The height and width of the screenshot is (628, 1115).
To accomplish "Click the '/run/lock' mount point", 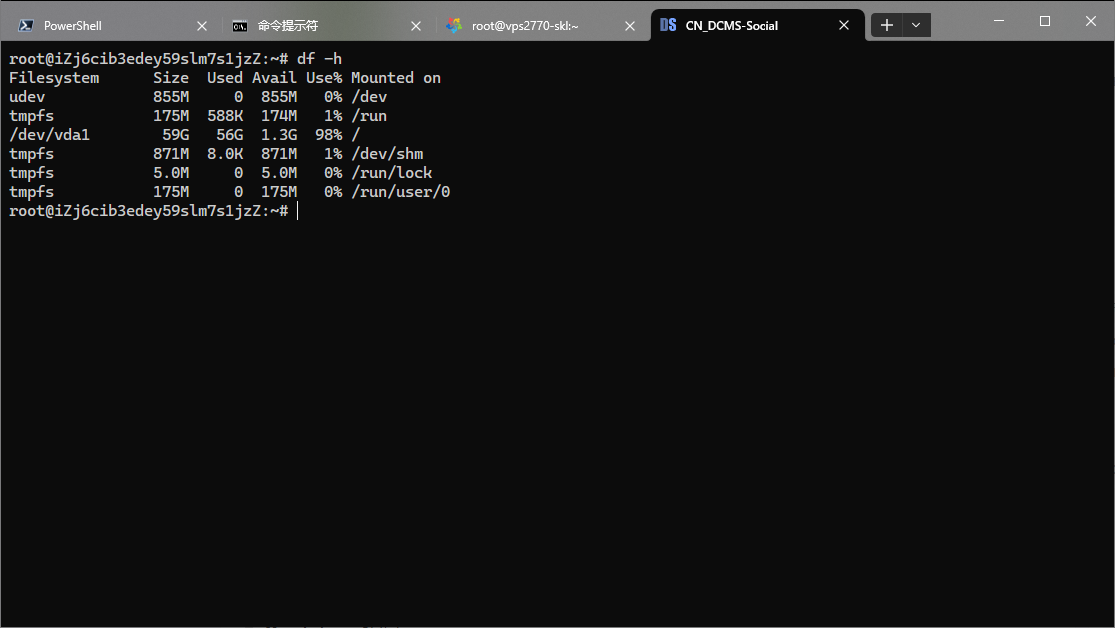I will [x=392, y=173].
